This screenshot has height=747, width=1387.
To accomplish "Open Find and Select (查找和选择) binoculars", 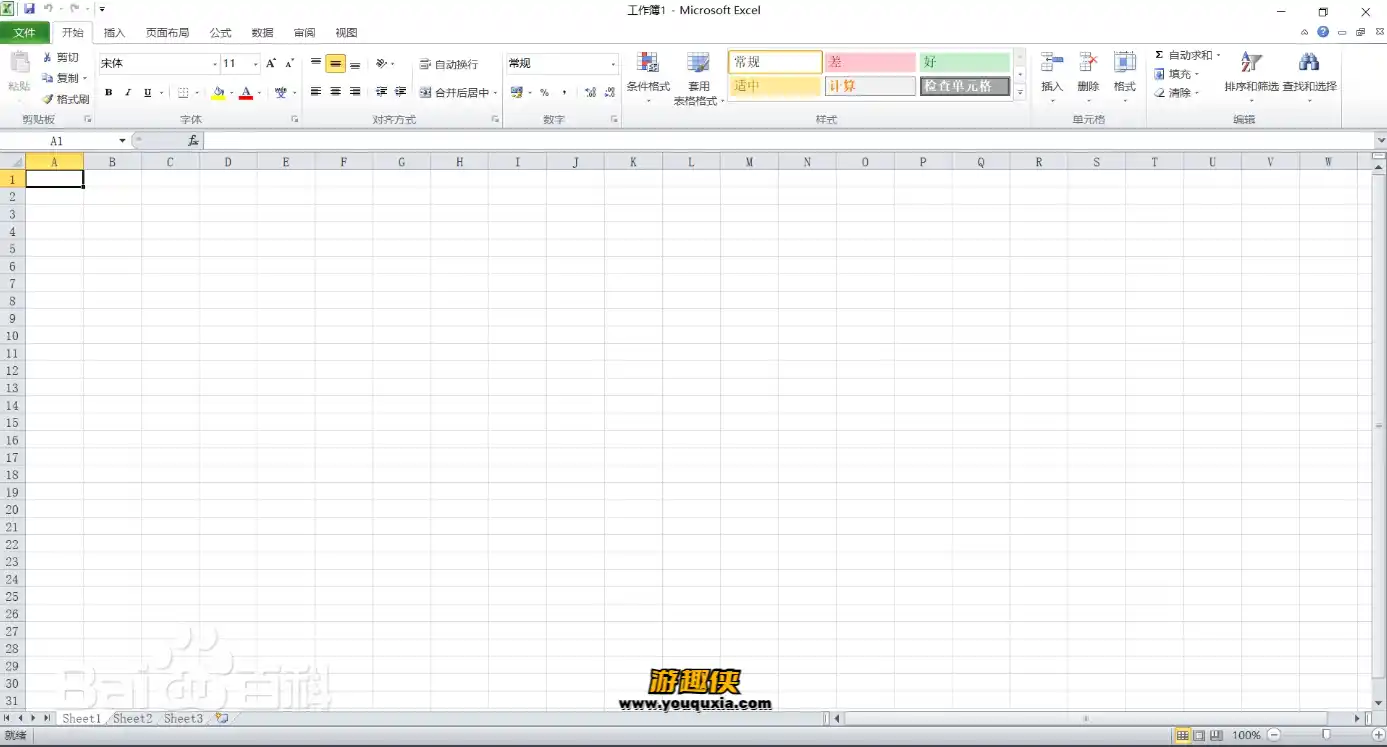I will 1309,75.
